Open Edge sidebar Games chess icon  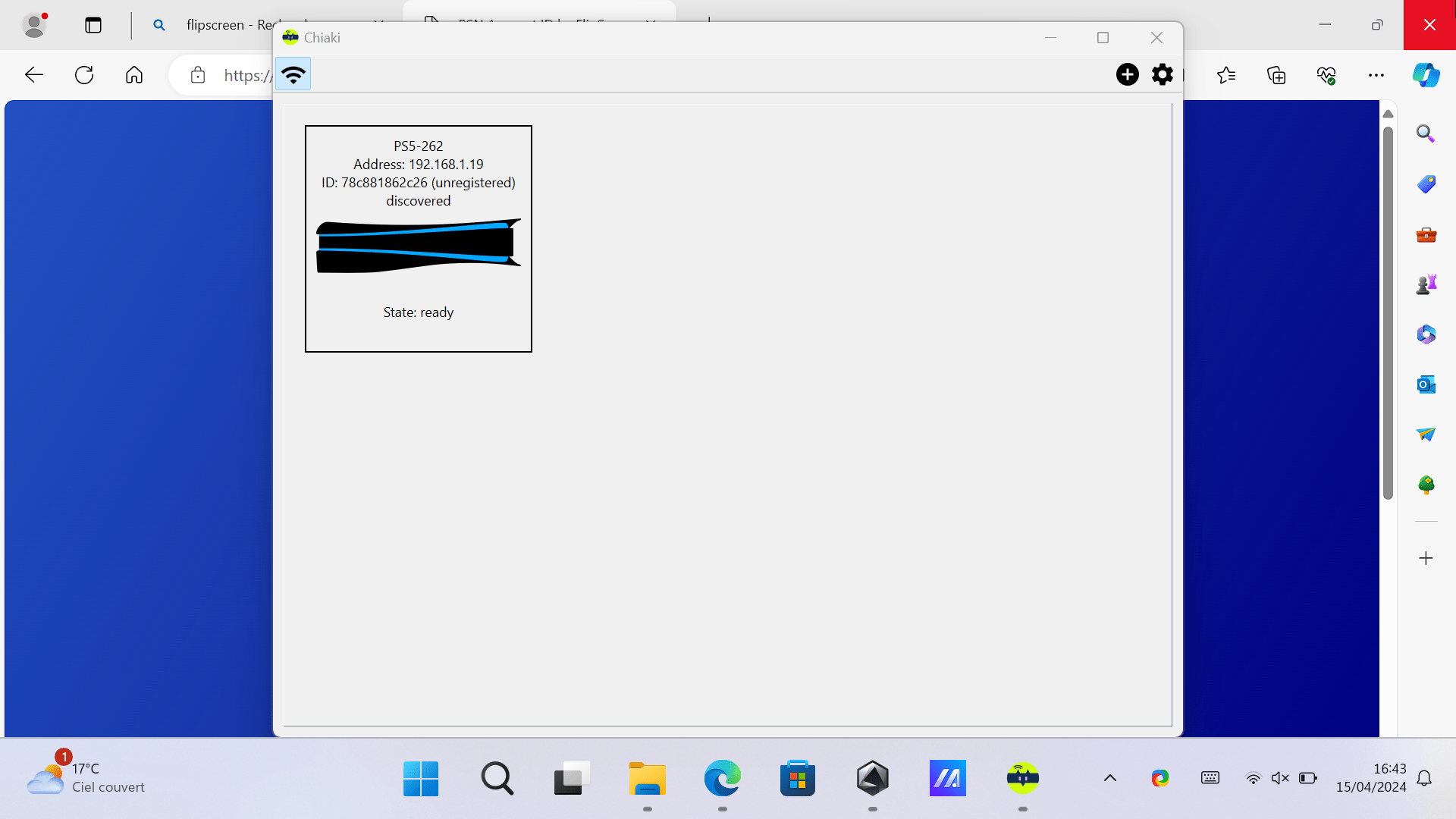(x=1426, y=284)
